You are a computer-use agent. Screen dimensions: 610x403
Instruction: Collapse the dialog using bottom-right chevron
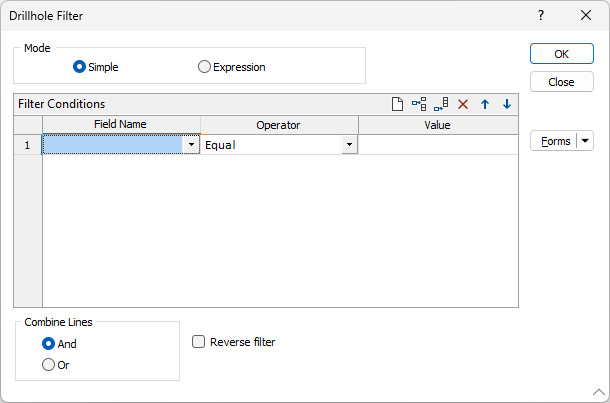point(599,392)
